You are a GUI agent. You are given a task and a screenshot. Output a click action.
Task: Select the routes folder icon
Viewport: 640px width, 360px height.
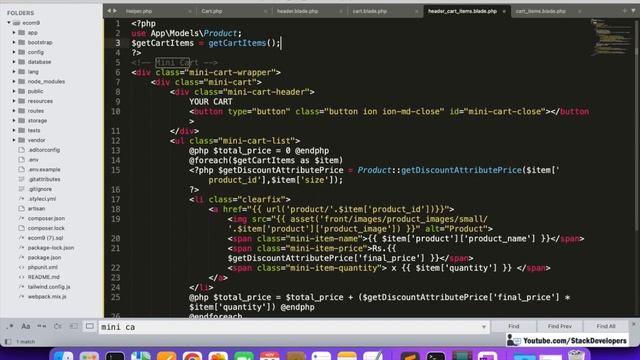tap(22, 111)
